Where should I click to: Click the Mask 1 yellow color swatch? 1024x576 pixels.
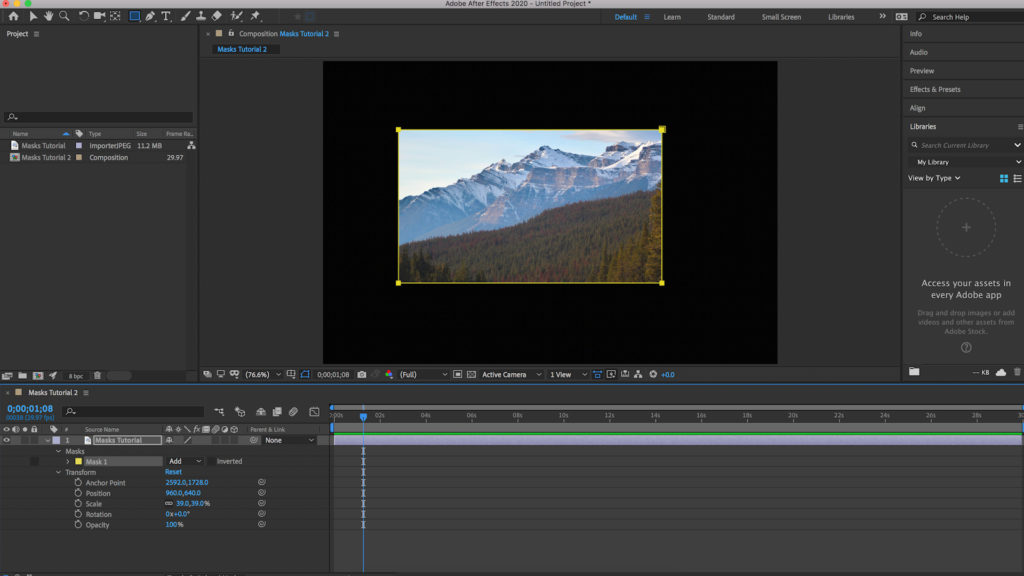78,461
